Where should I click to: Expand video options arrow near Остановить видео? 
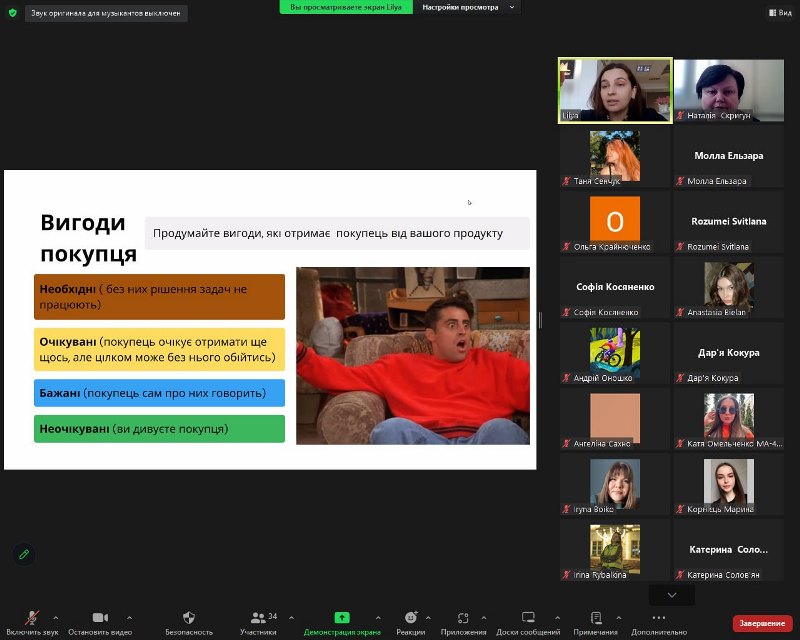[x=130, y=618]
